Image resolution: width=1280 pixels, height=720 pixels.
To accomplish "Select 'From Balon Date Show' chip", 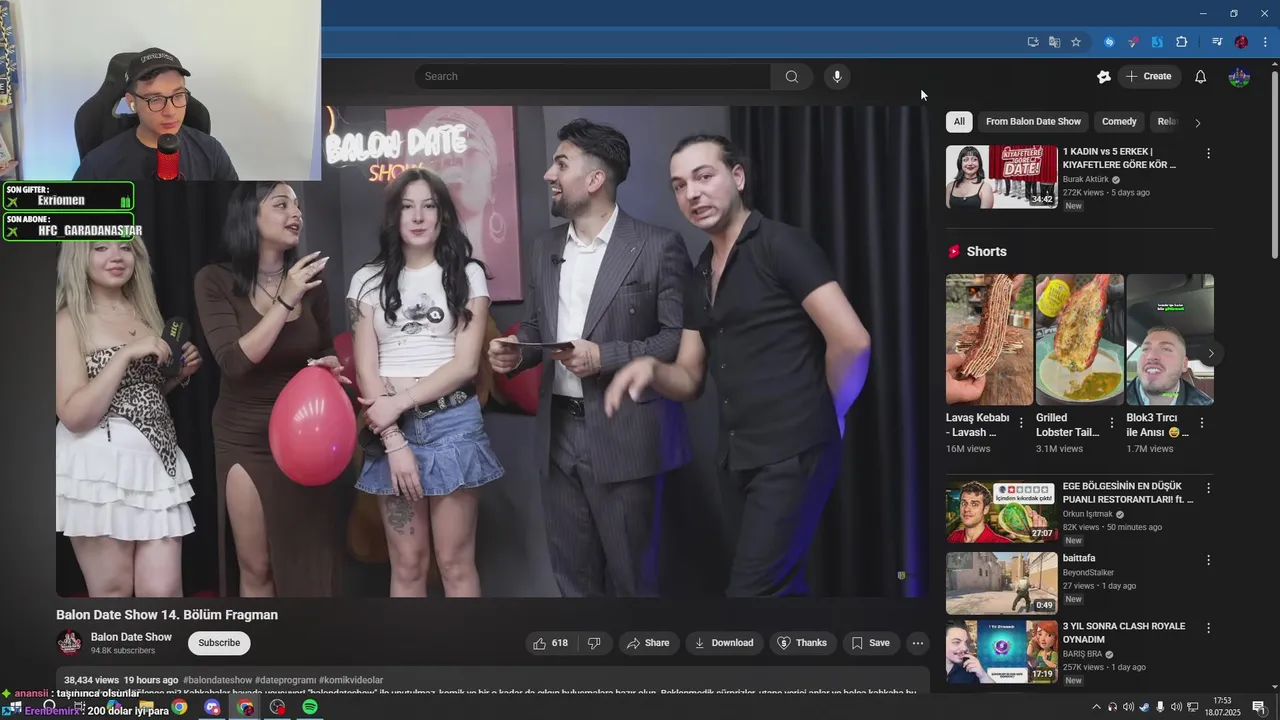I will point(1033,122).
